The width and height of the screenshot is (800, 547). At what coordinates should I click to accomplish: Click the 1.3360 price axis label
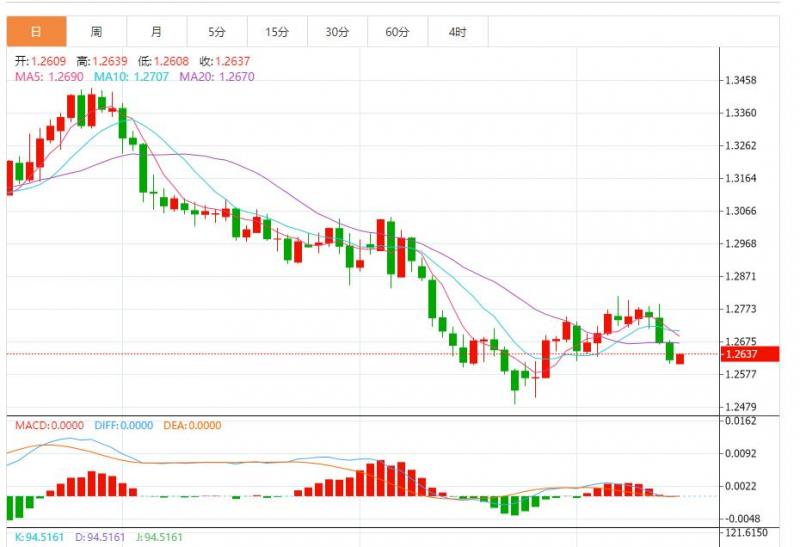coord(741,113)
